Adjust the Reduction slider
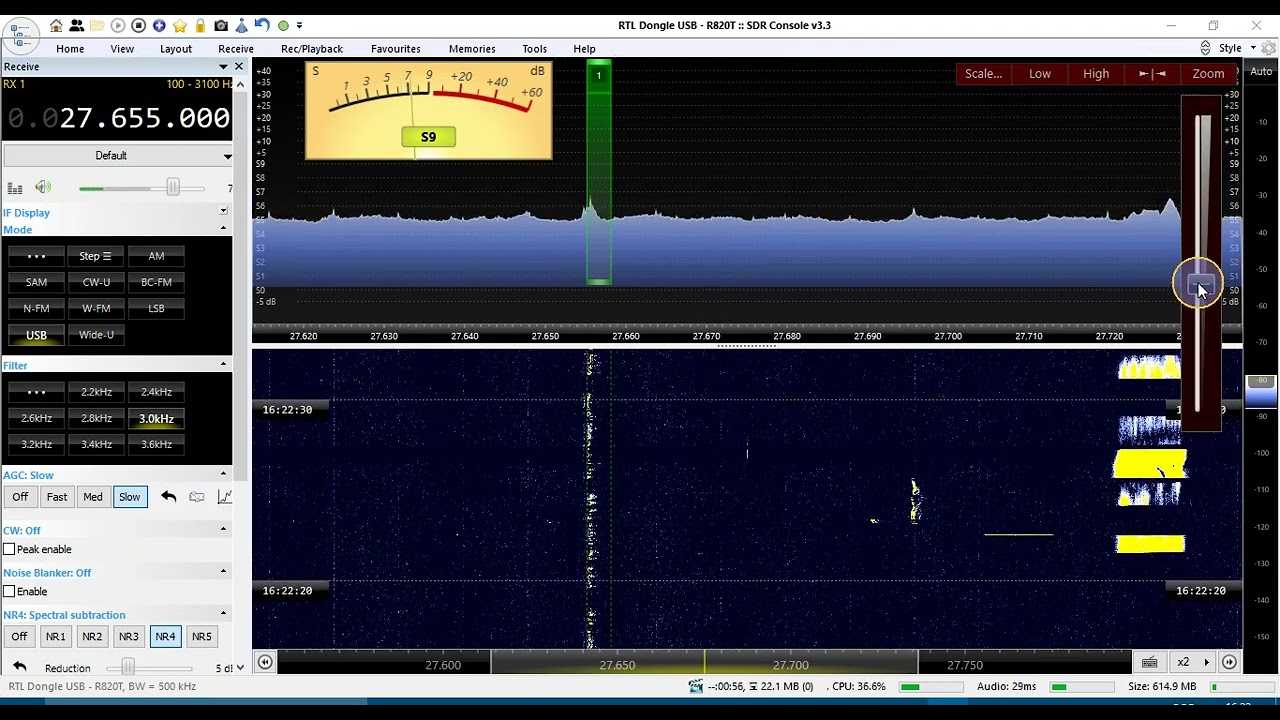 [127, 667]
